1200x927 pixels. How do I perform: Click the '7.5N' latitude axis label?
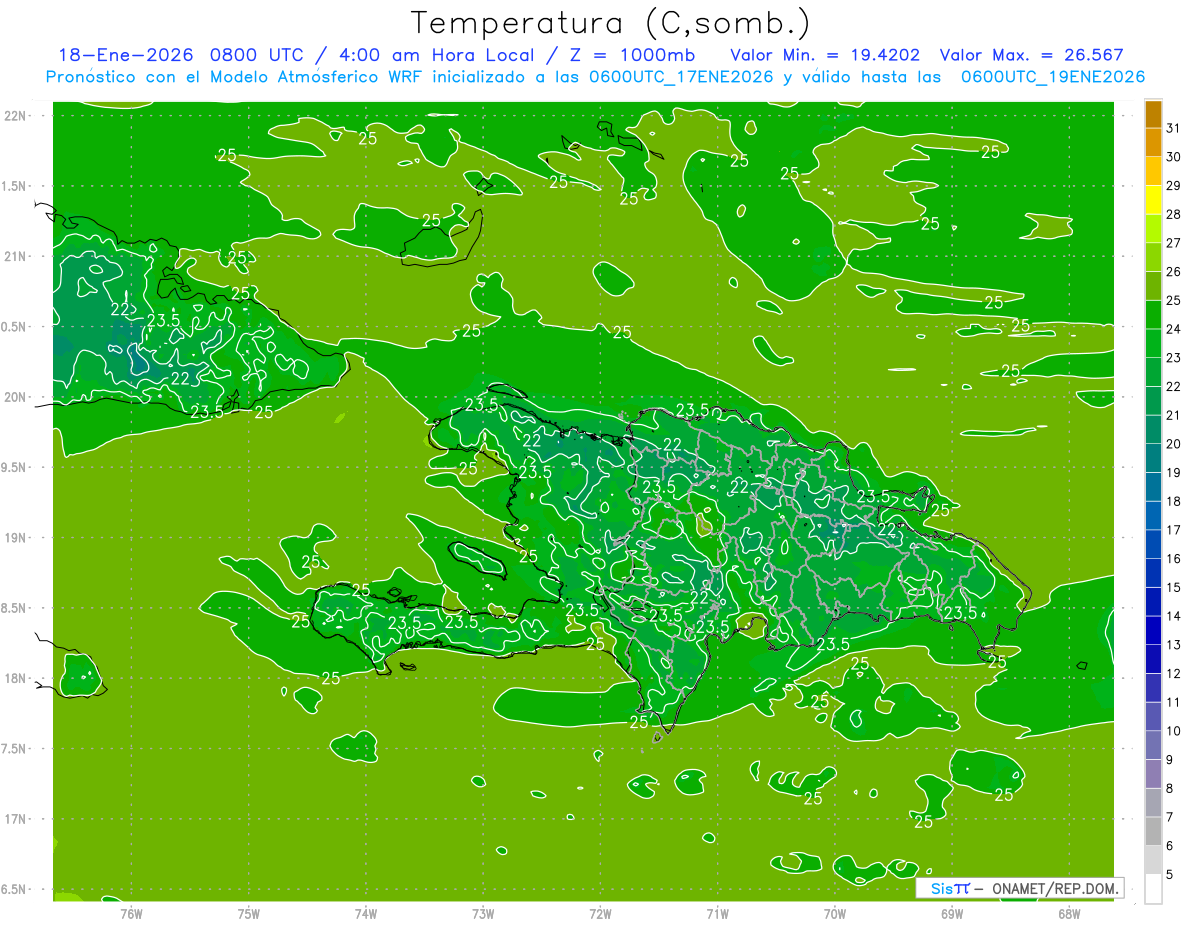(x=14, y=749)
